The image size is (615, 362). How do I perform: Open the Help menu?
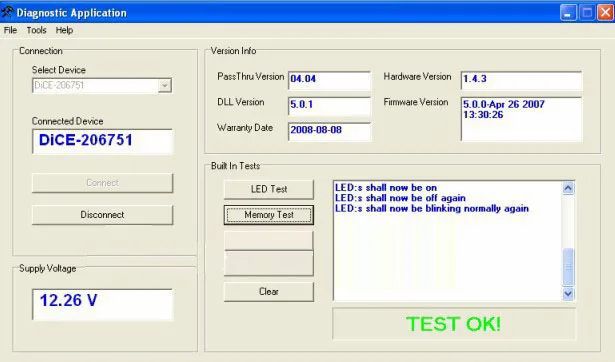coord(64,30)
